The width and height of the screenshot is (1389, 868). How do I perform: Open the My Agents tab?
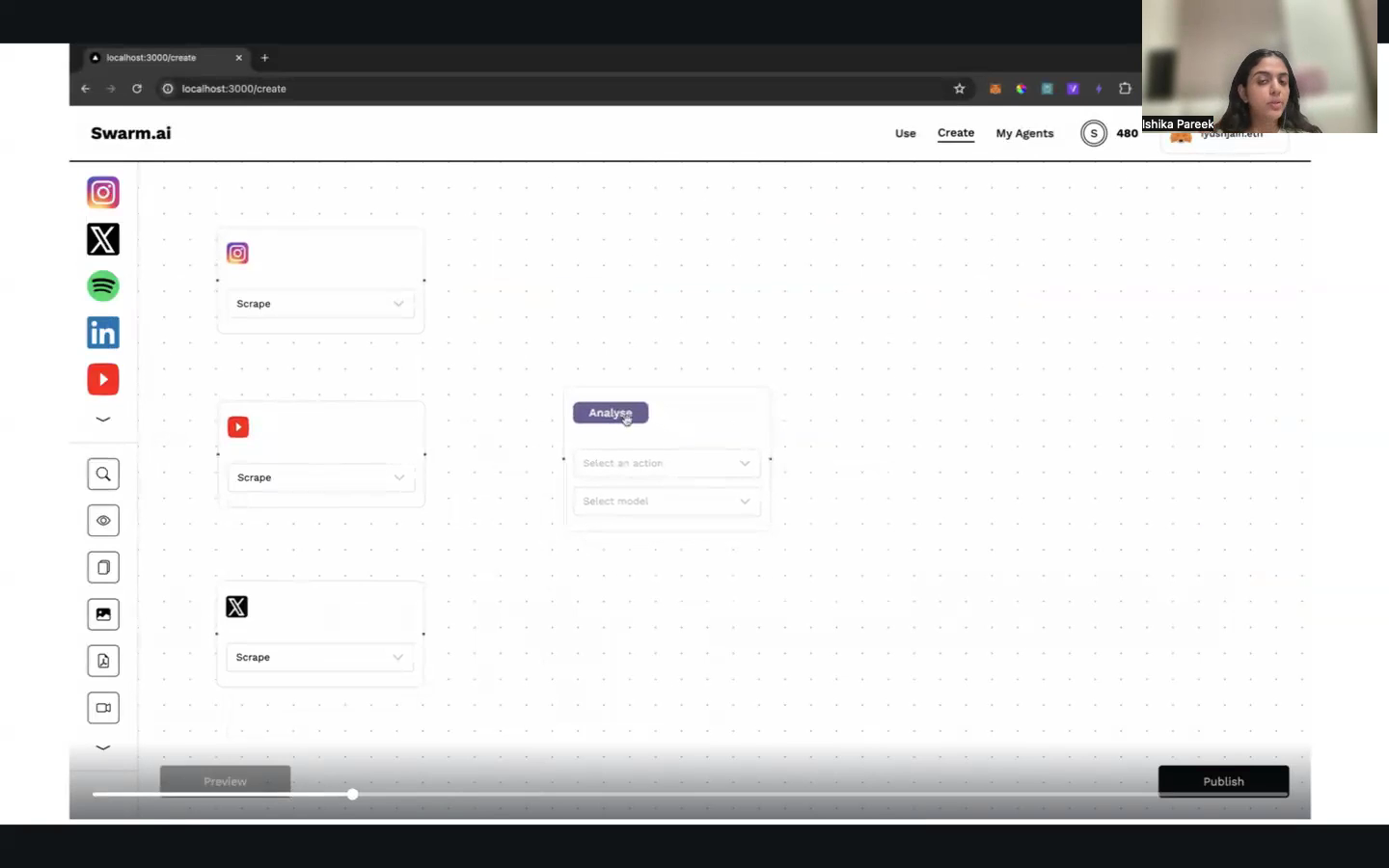tap(1024, 133)
